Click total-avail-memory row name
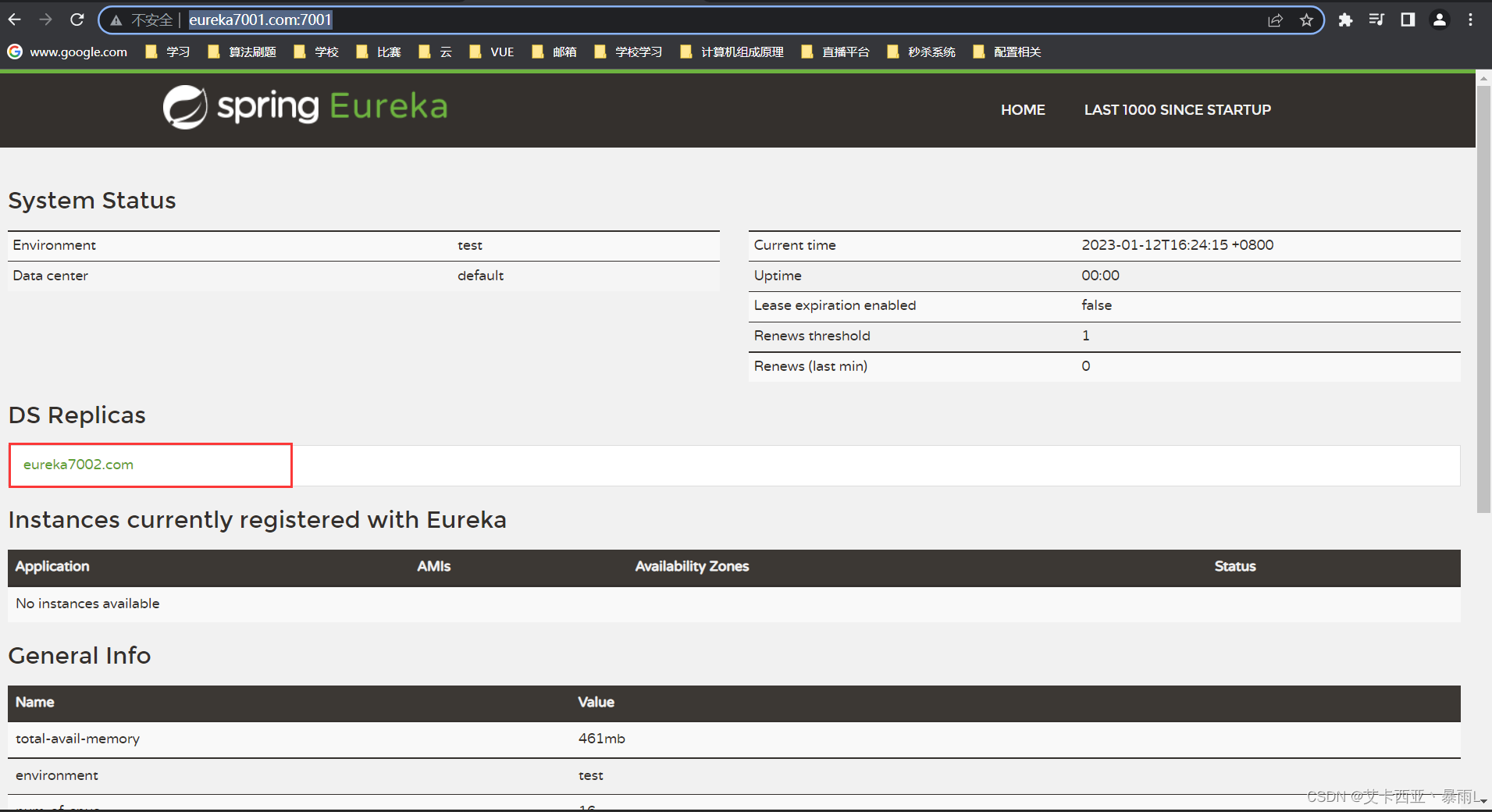1492x812 pixels. [77, 739]
